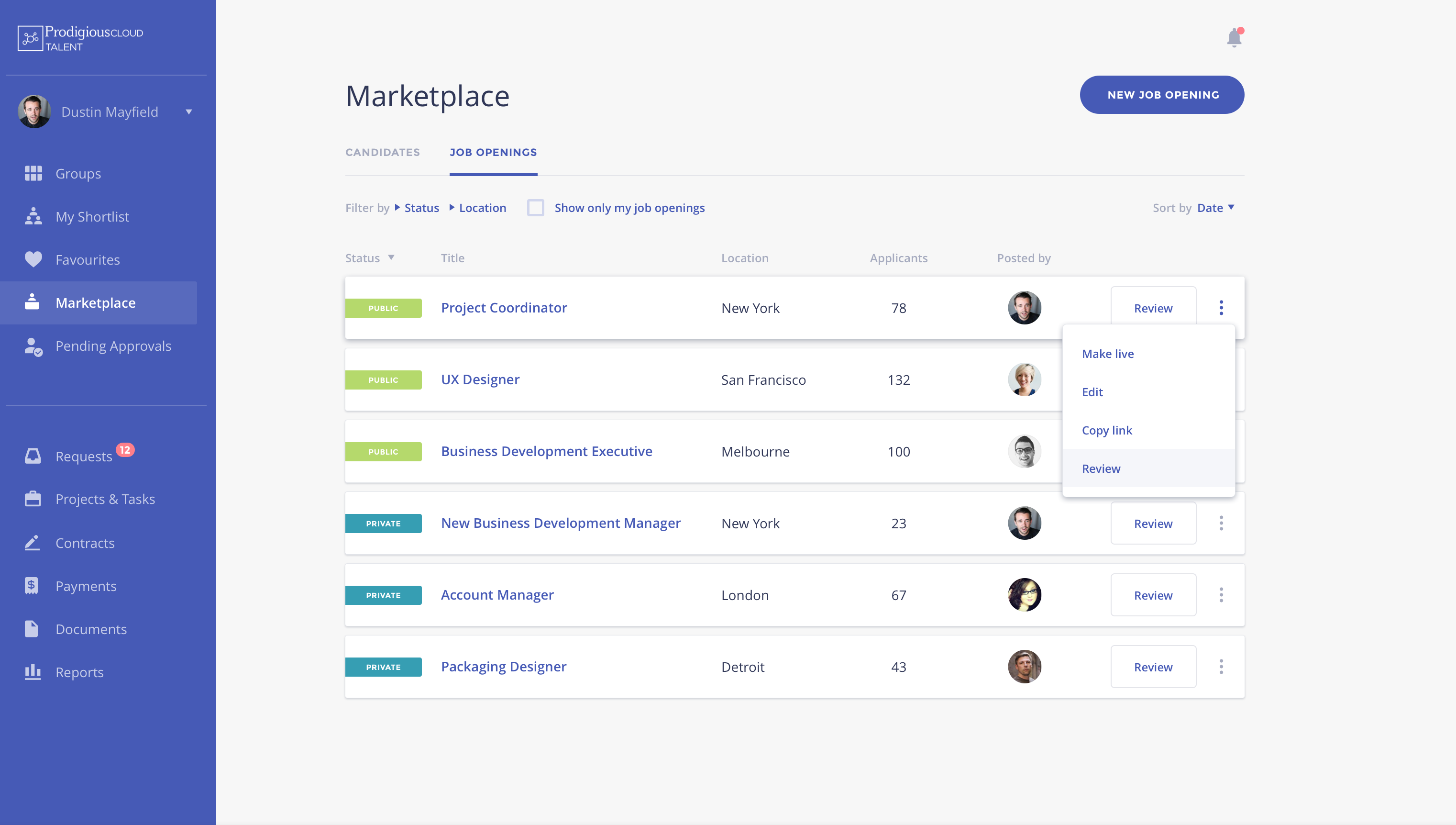Choose Make live from the context menu
Viewport: 1456px width, 825px height.
coord(1148,354)
